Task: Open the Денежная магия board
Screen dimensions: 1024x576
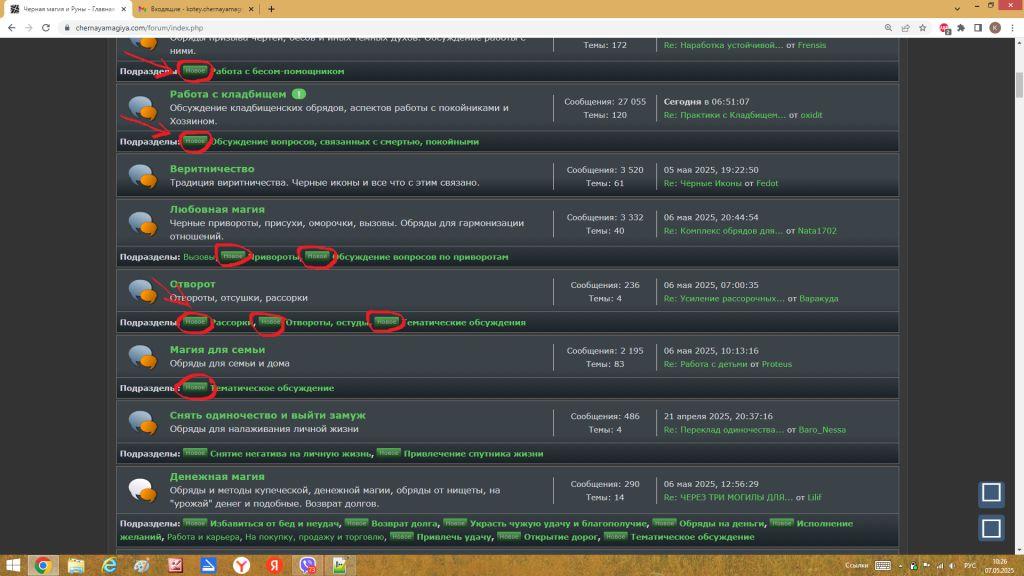Action: (217, 476)
